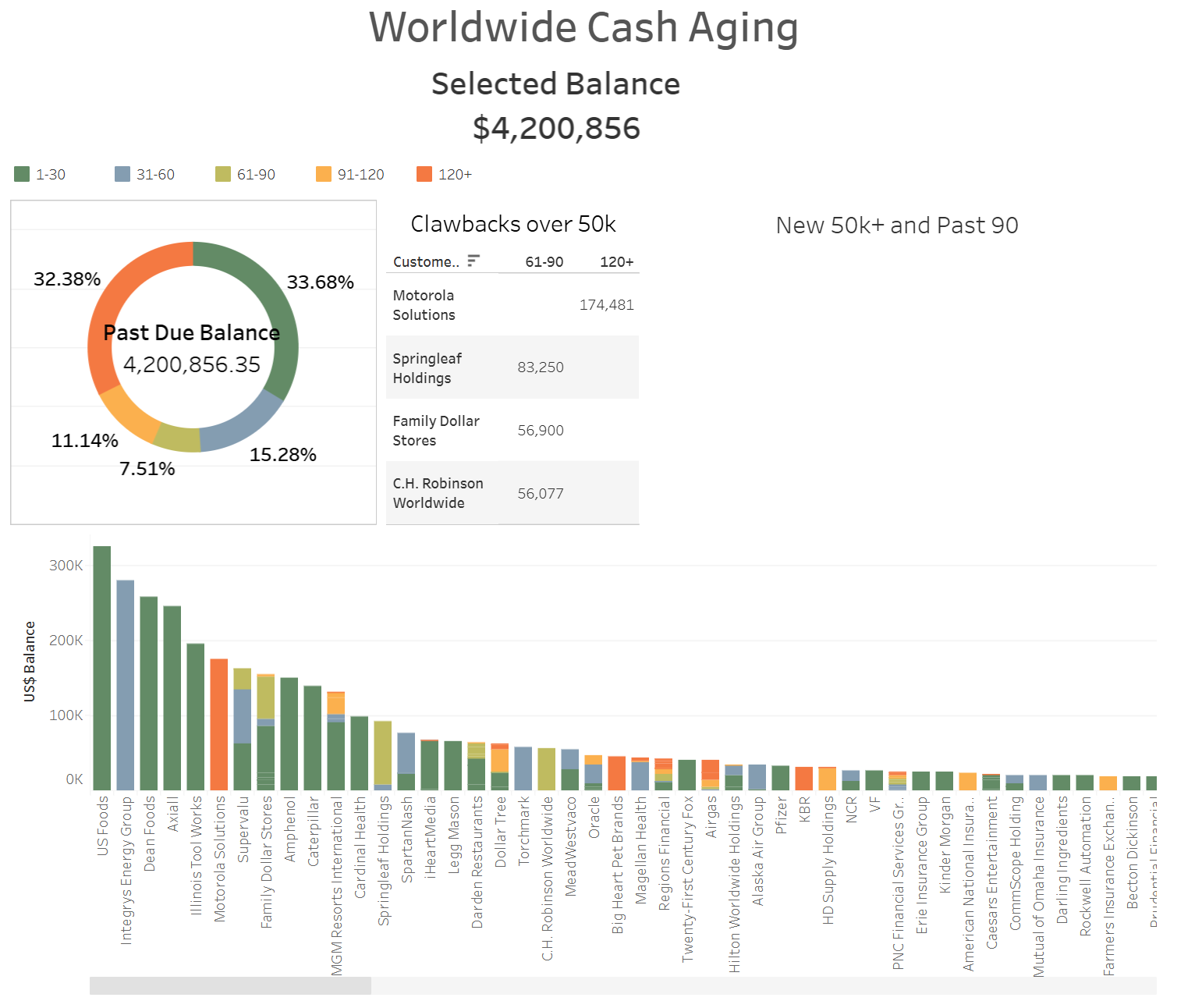
Task: Click the 83,250 value cell
Action: click(x=541, y=367)
